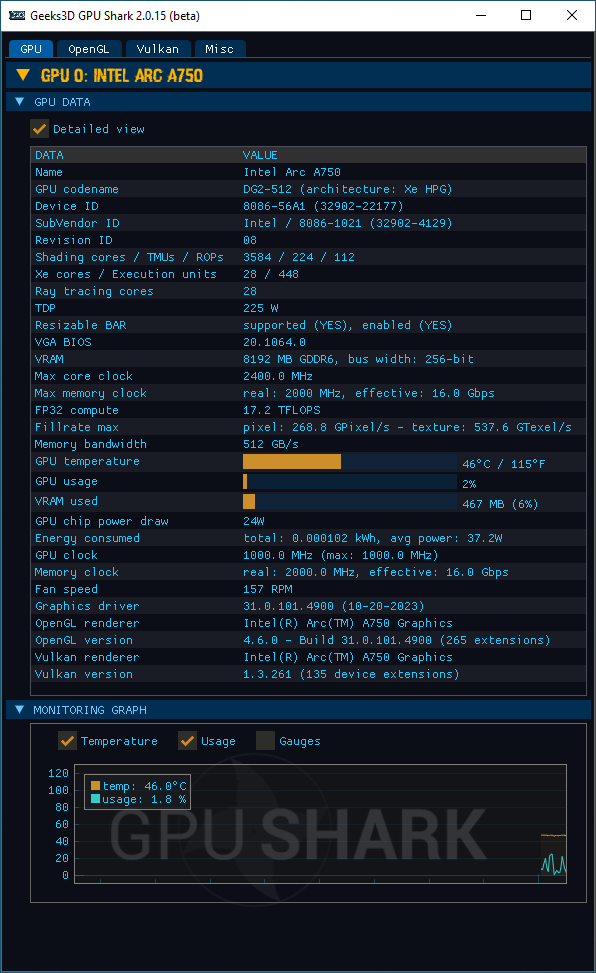Select the Misc tab
Screen dimensions: 596x973
220,49
